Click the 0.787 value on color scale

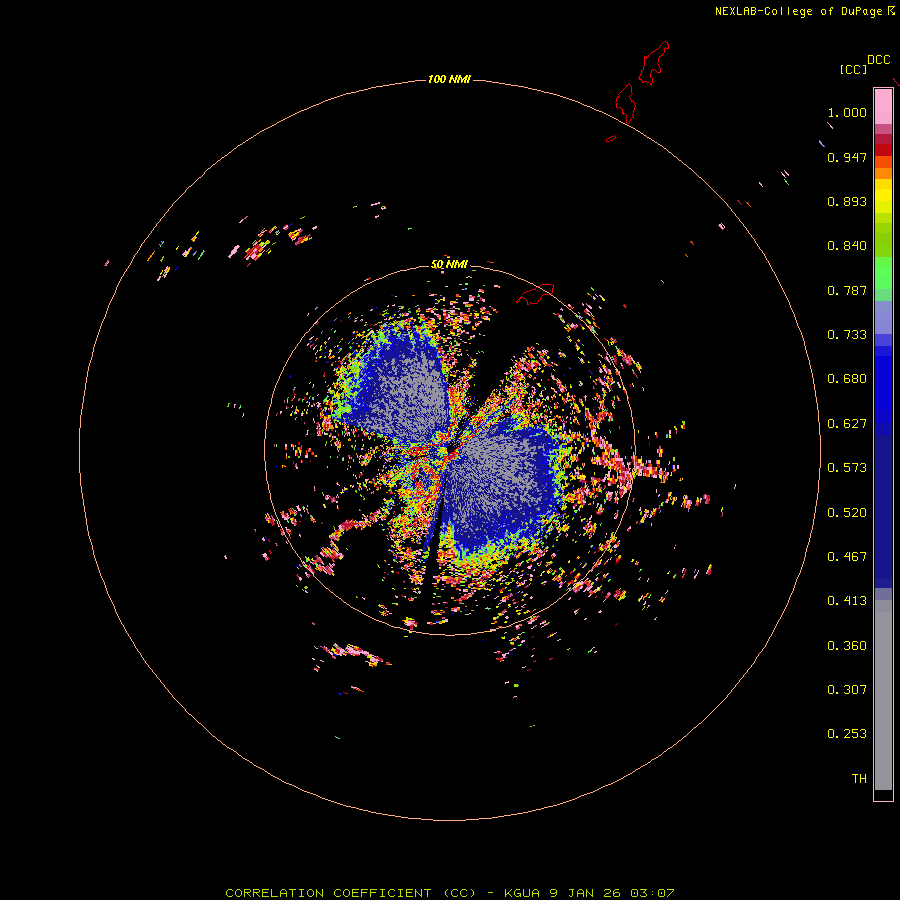[847, 290]
